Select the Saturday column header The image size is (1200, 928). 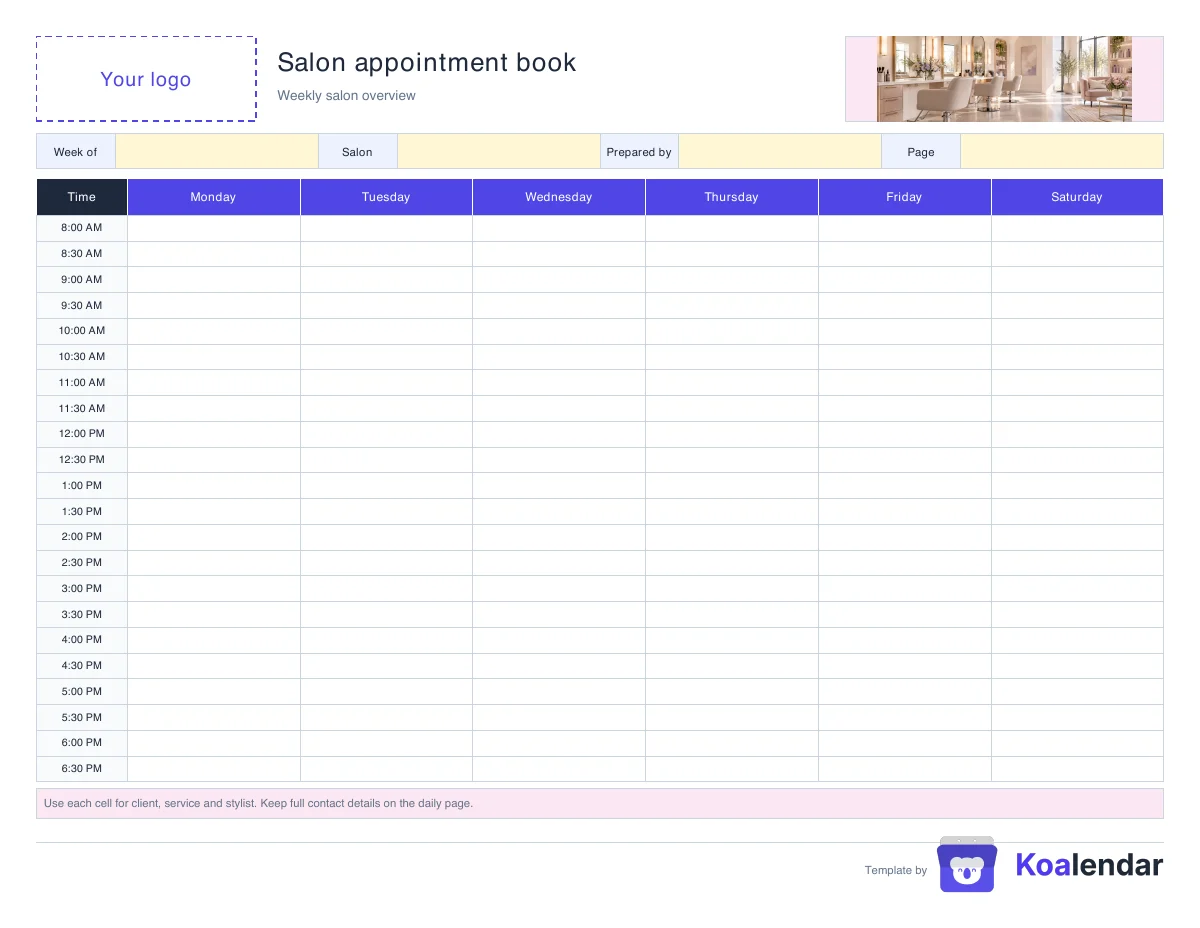(x=1077, y=197)
